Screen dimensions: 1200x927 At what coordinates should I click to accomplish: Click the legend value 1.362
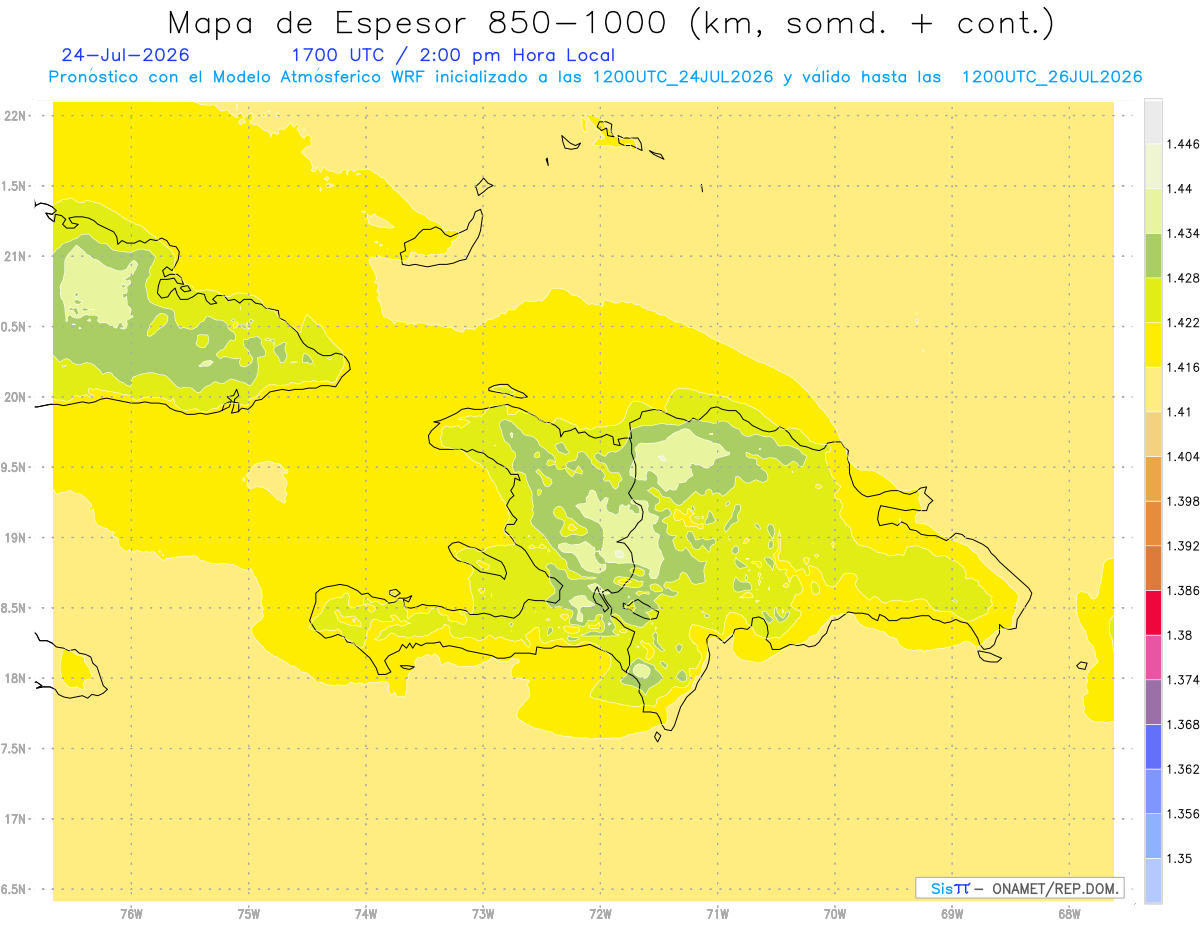pos(1182,769)
